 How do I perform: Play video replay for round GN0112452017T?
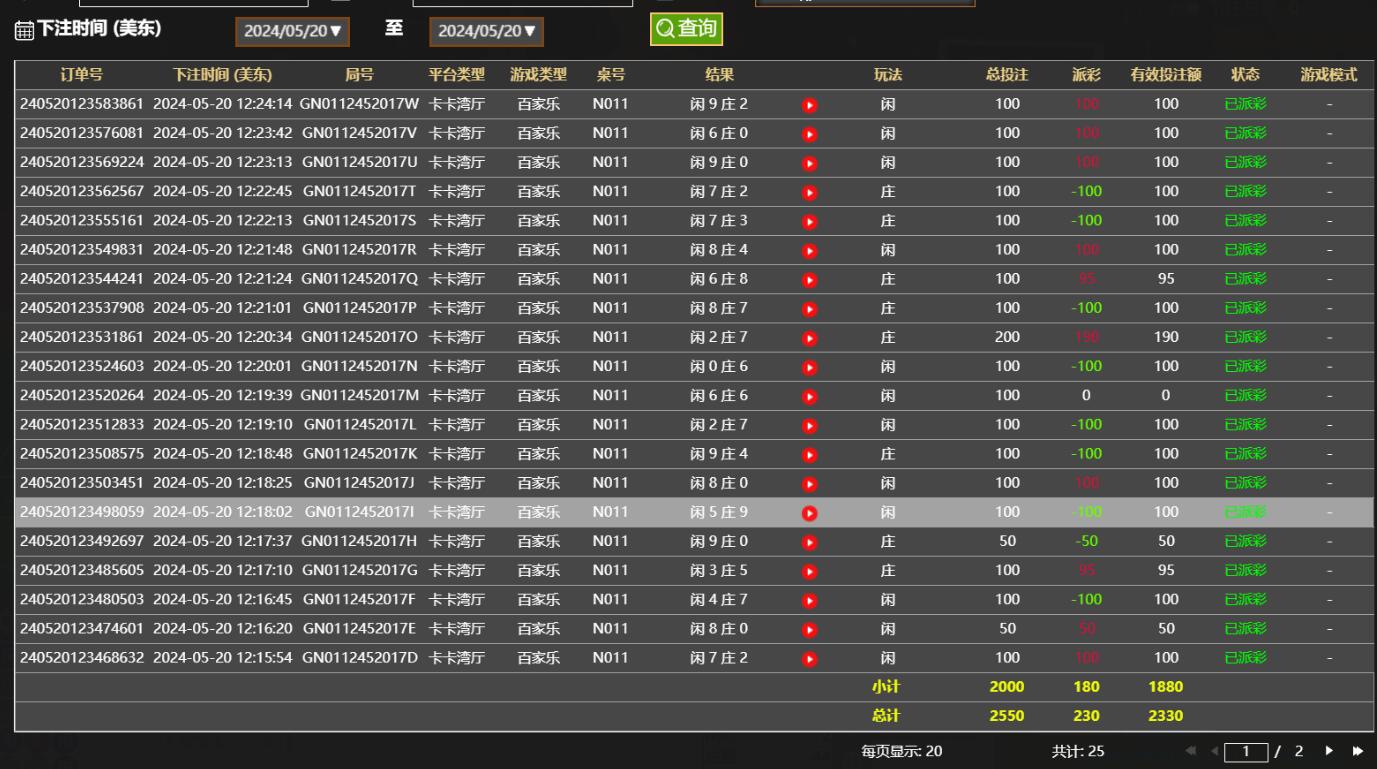(810, 192)
